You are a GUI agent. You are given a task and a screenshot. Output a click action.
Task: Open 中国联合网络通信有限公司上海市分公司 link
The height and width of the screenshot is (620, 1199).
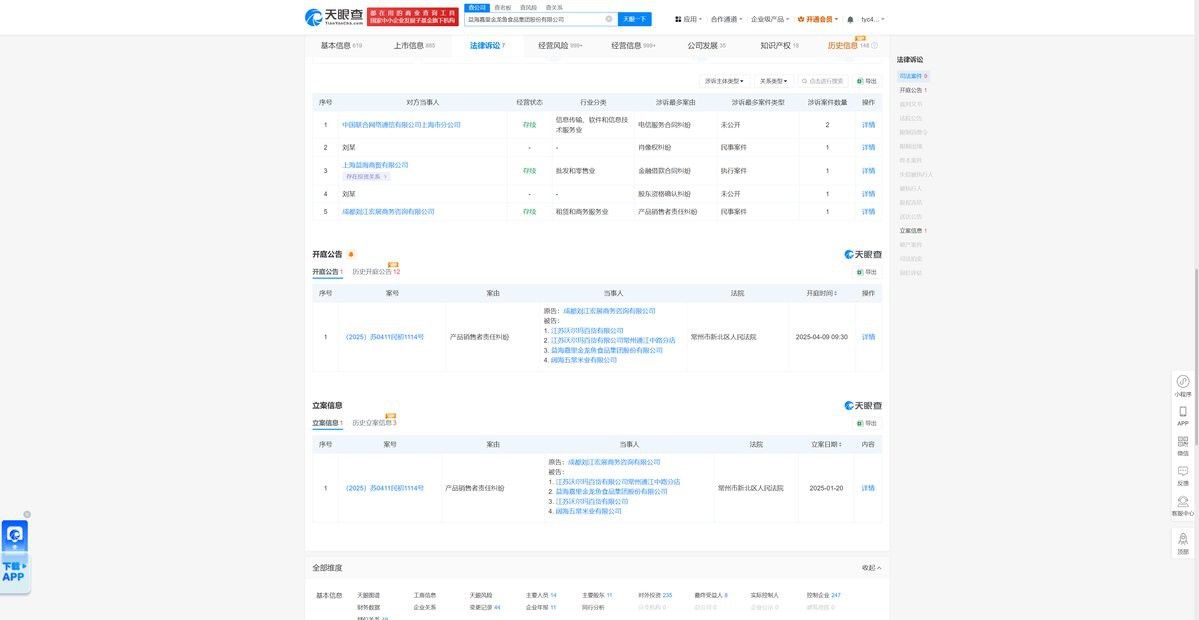coord(401,125)
